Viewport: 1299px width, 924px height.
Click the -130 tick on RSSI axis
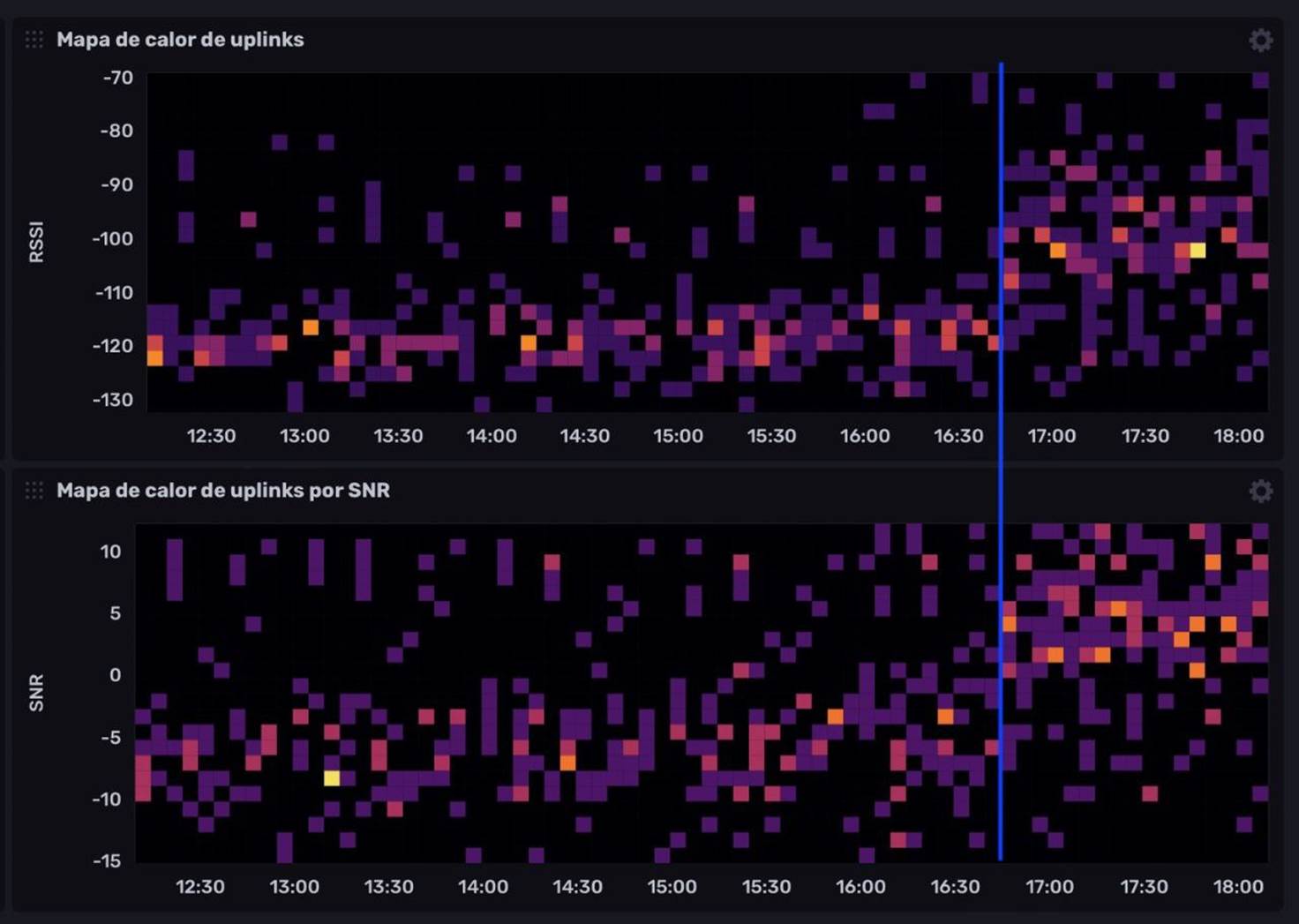pyautogui.click(x=113, y=400)
